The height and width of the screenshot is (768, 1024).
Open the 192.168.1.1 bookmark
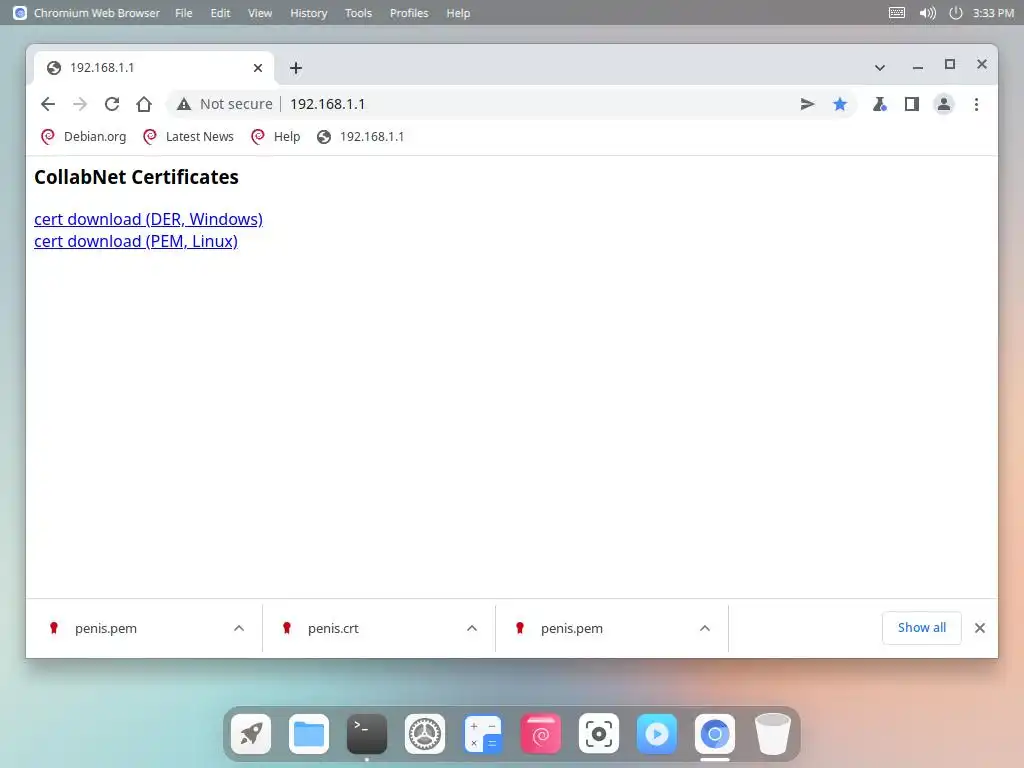point(360,136)
